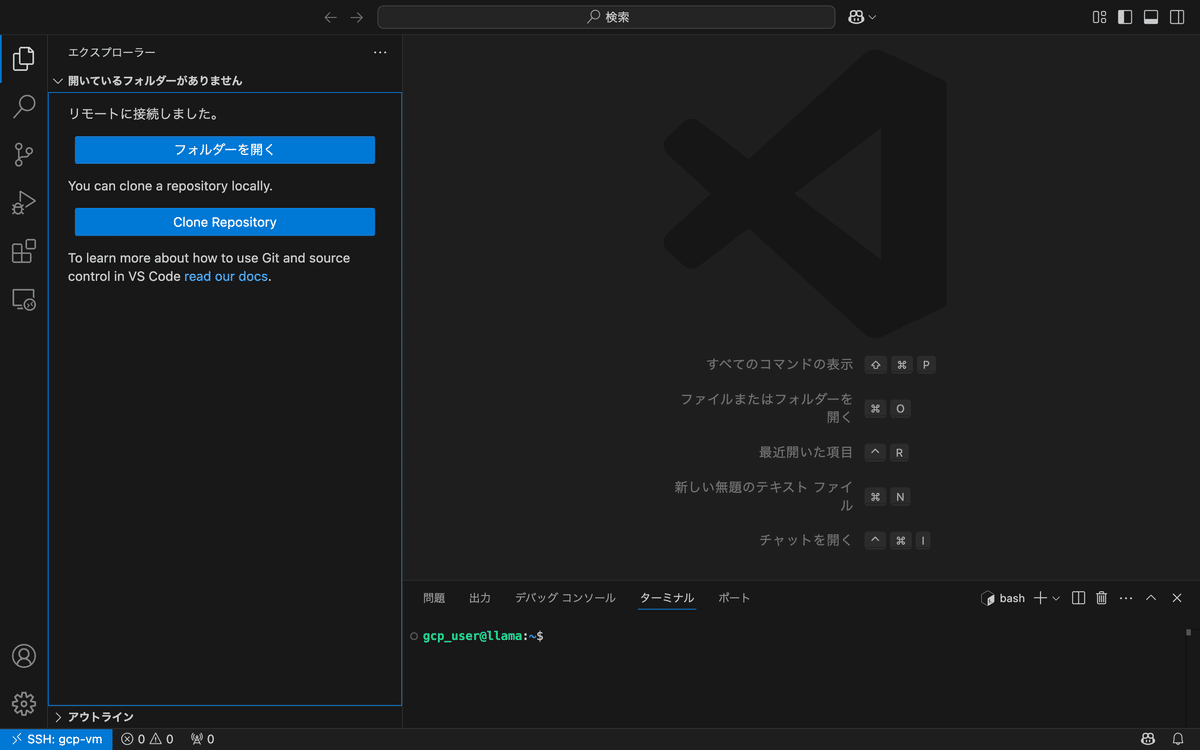Viewport: 1200px width, 750px height.
Task: Open the Search view in the activity bar
Action: 24,106
